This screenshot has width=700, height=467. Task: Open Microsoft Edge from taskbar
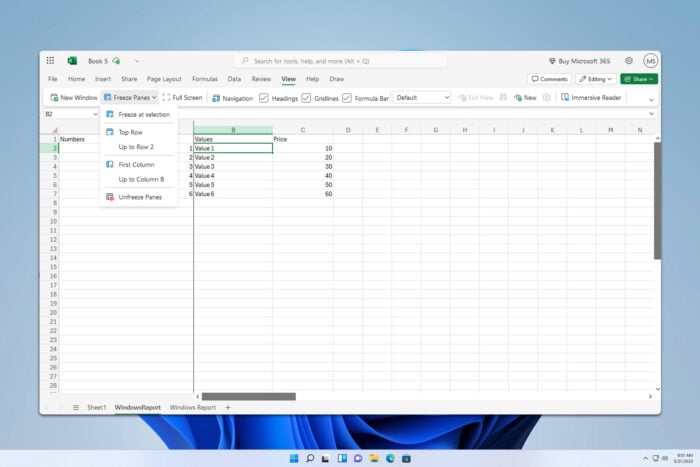(x=390, y=459)
